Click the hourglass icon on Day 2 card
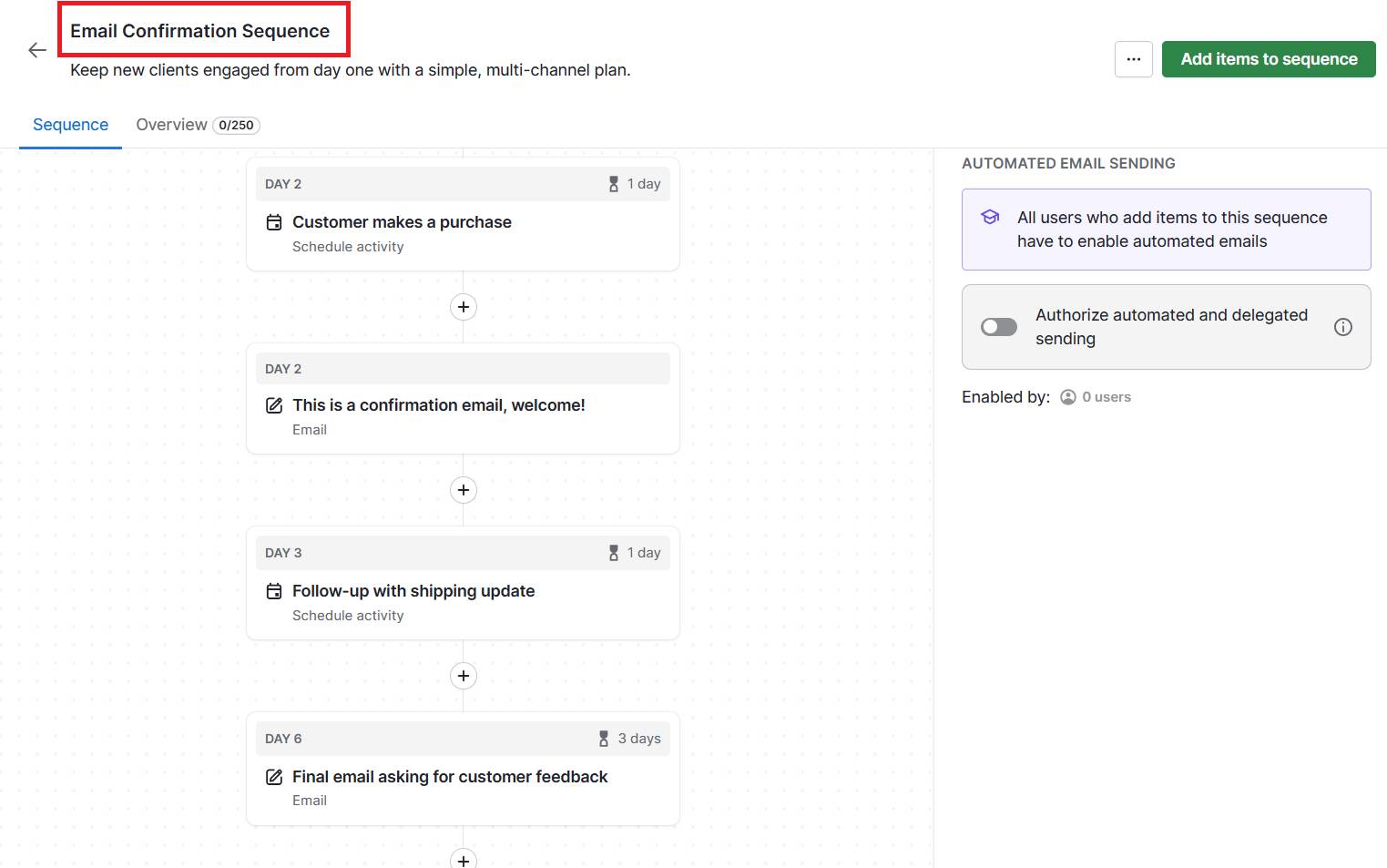The width and height of the screenshot is (1387, 868). click(x=612, y=183)
